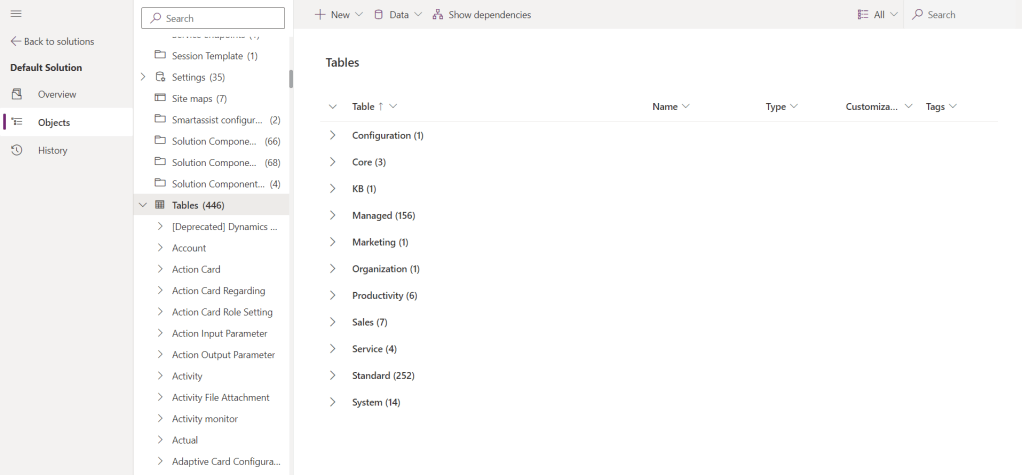Select the Objects icon in sidebar
The image size is (1022, 475).
point(17,122)
